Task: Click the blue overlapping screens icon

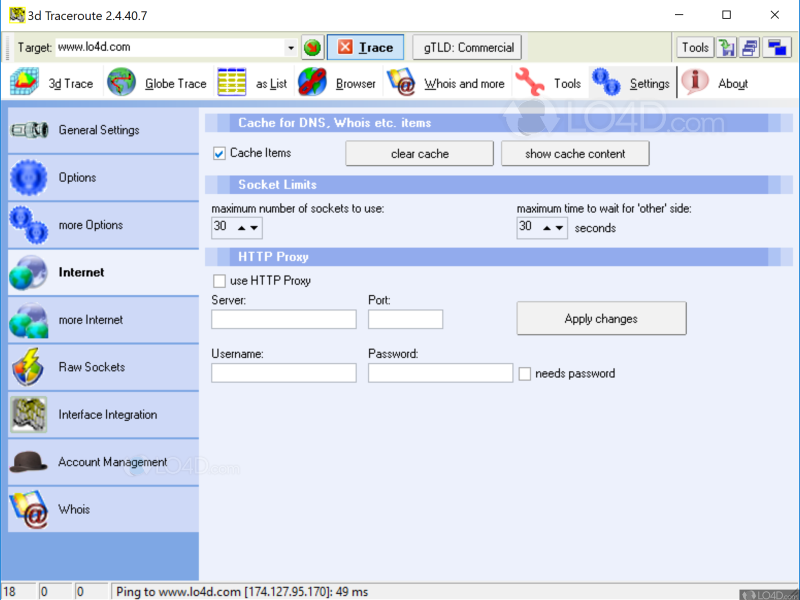Action: (x=777, y=47)
